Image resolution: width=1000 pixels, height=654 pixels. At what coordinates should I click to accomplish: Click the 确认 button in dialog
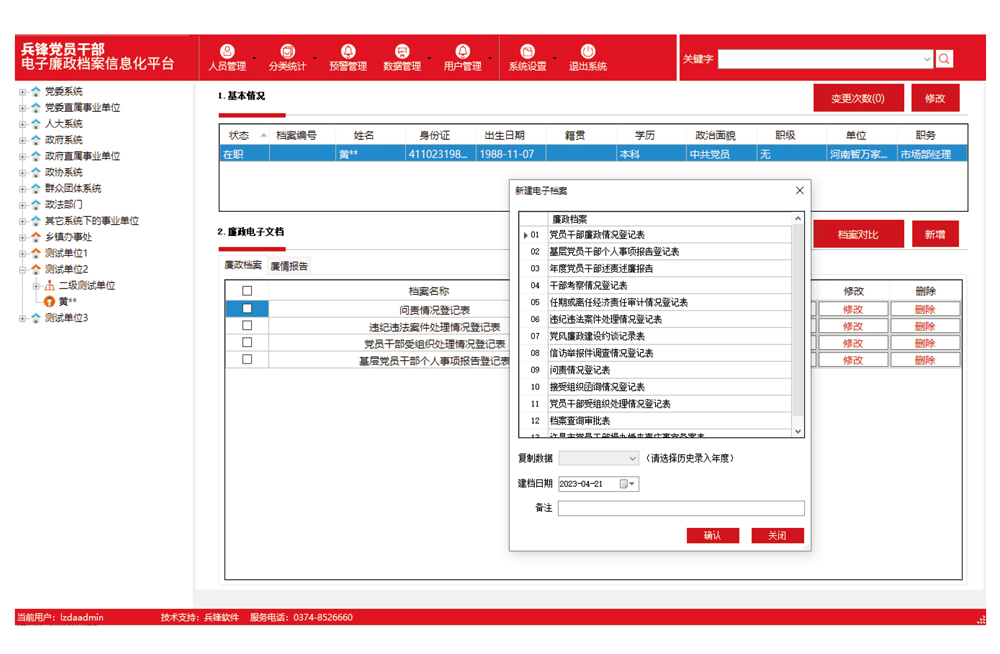tap(712, 535)
